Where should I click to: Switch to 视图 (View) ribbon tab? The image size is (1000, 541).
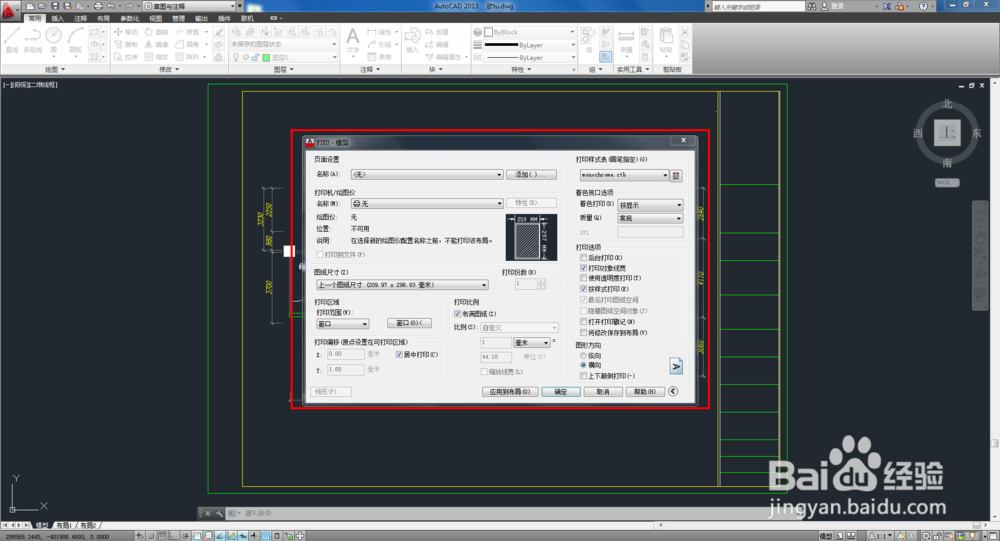click(156, 19)
